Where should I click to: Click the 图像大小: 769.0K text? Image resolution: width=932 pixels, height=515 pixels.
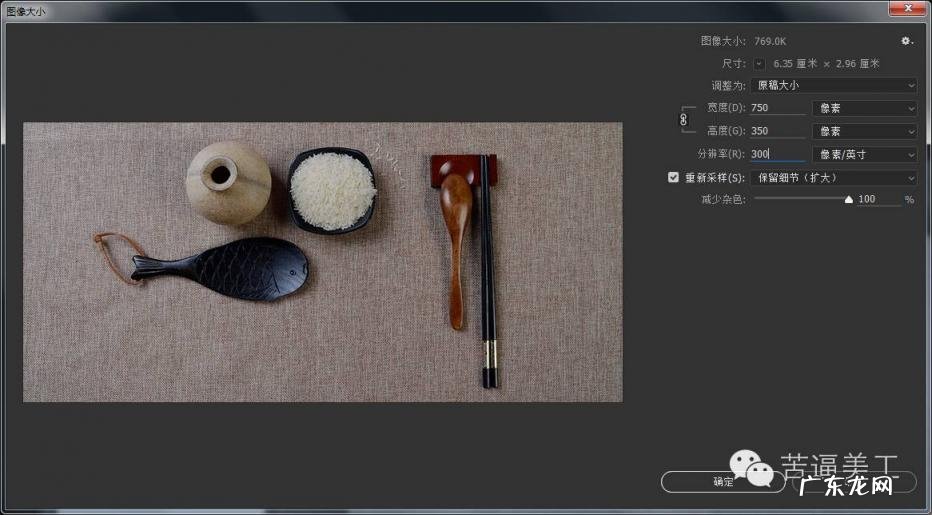point(743,41)
